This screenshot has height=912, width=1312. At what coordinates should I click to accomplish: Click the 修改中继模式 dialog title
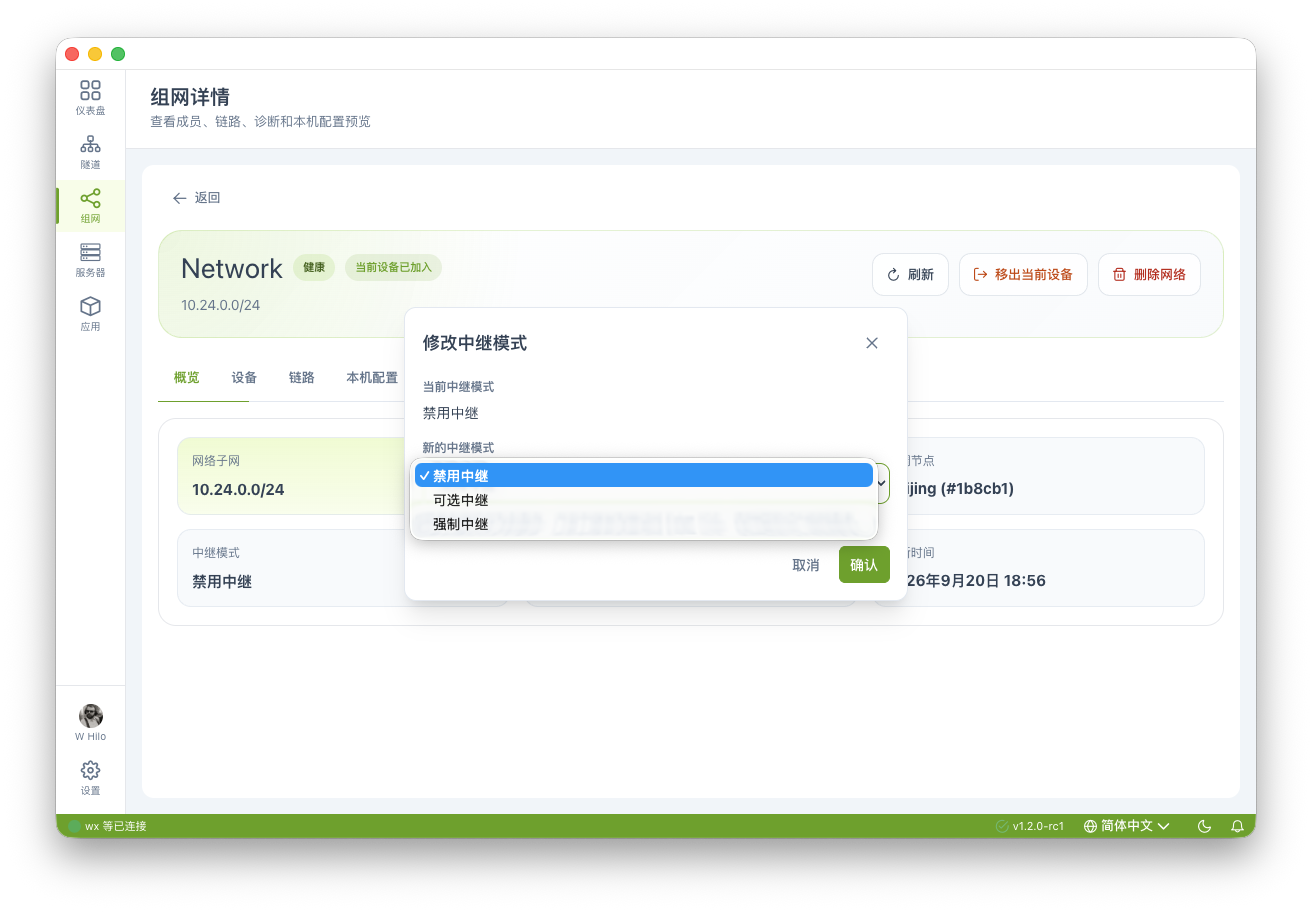(475, 343)
